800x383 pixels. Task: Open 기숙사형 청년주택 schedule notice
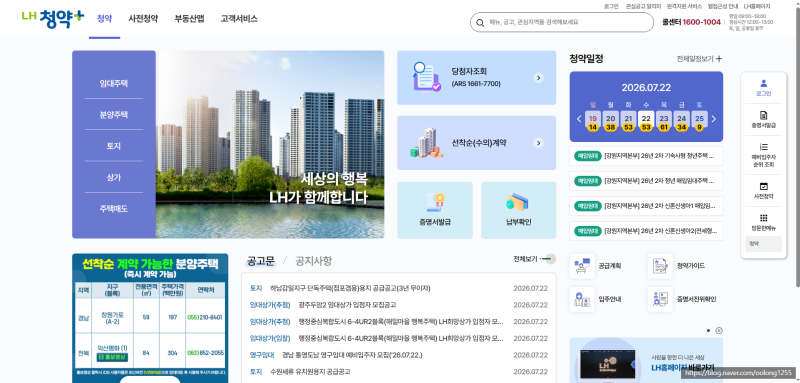pos(646,156)
